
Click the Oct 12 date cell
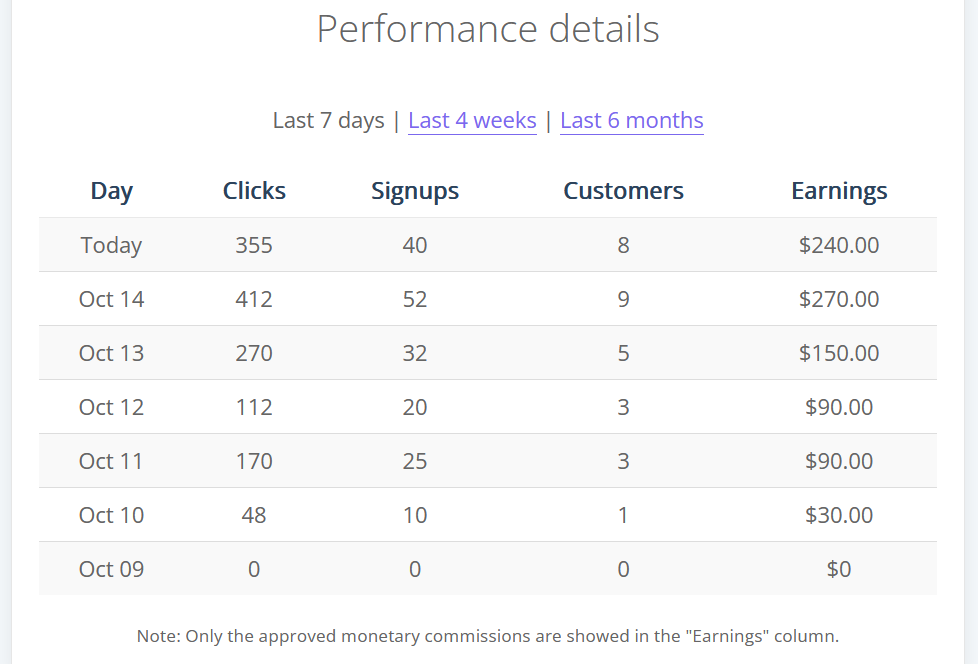[x=112, y=407]
